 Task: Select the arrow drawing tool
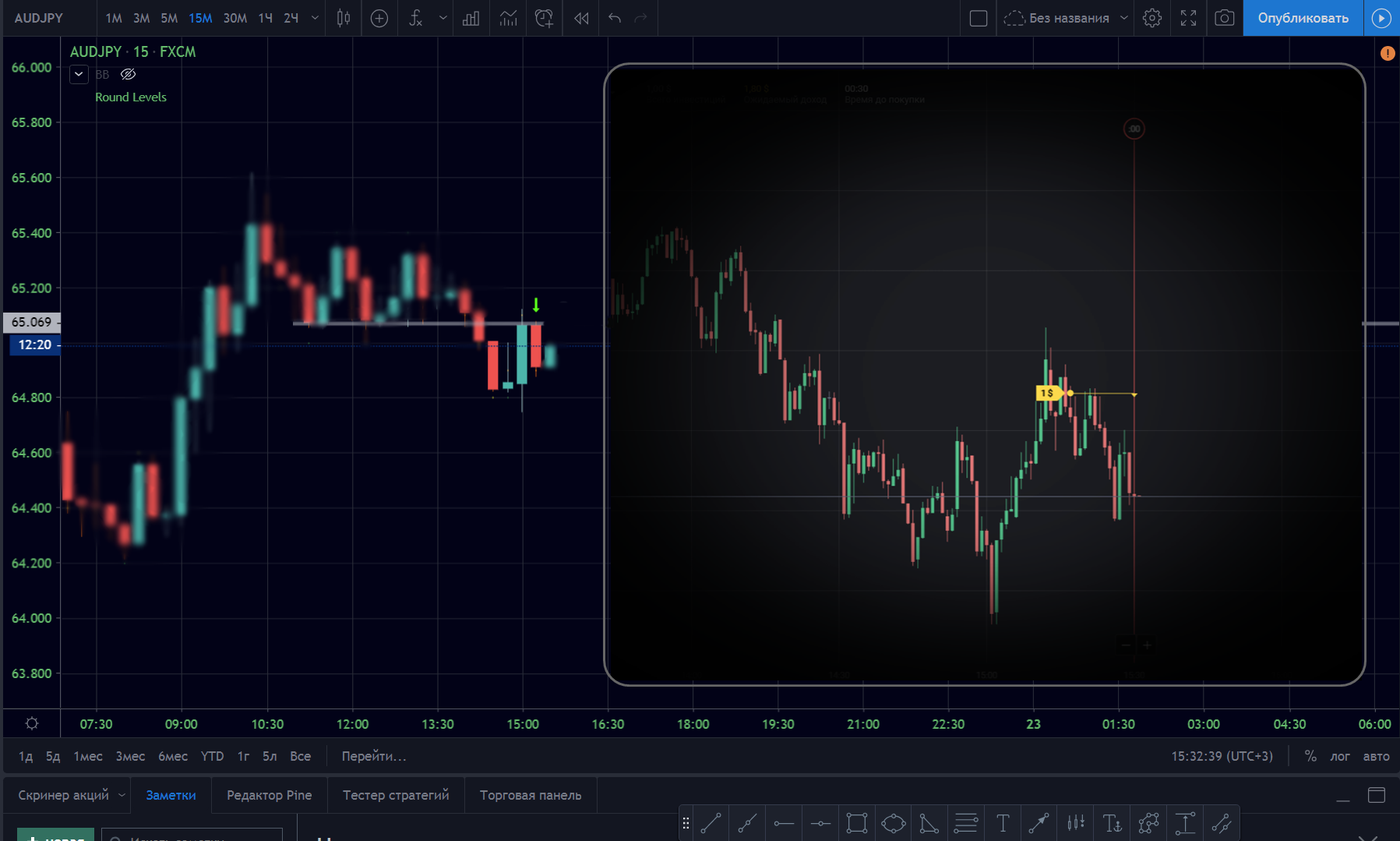[x=1039, y=823]
